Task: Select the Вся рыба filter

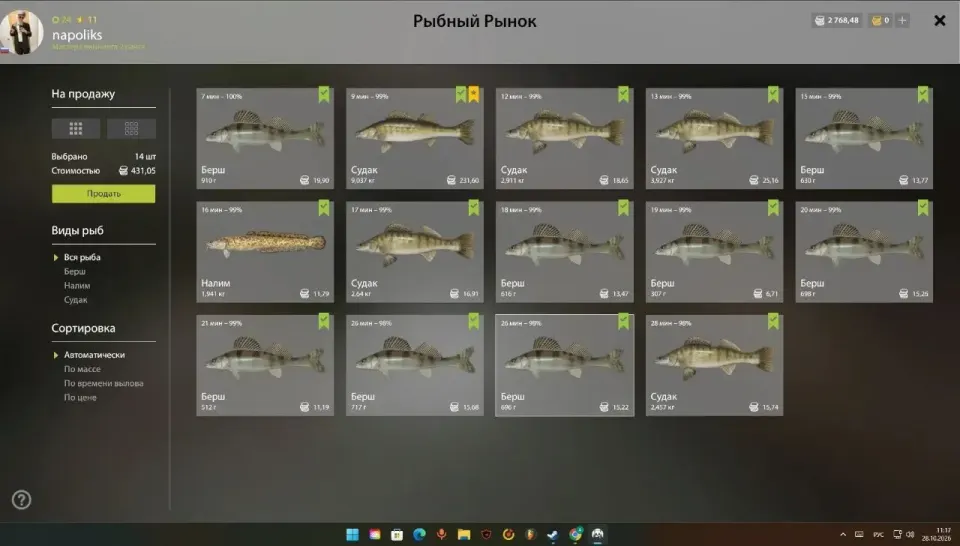Action: (82, 257)
